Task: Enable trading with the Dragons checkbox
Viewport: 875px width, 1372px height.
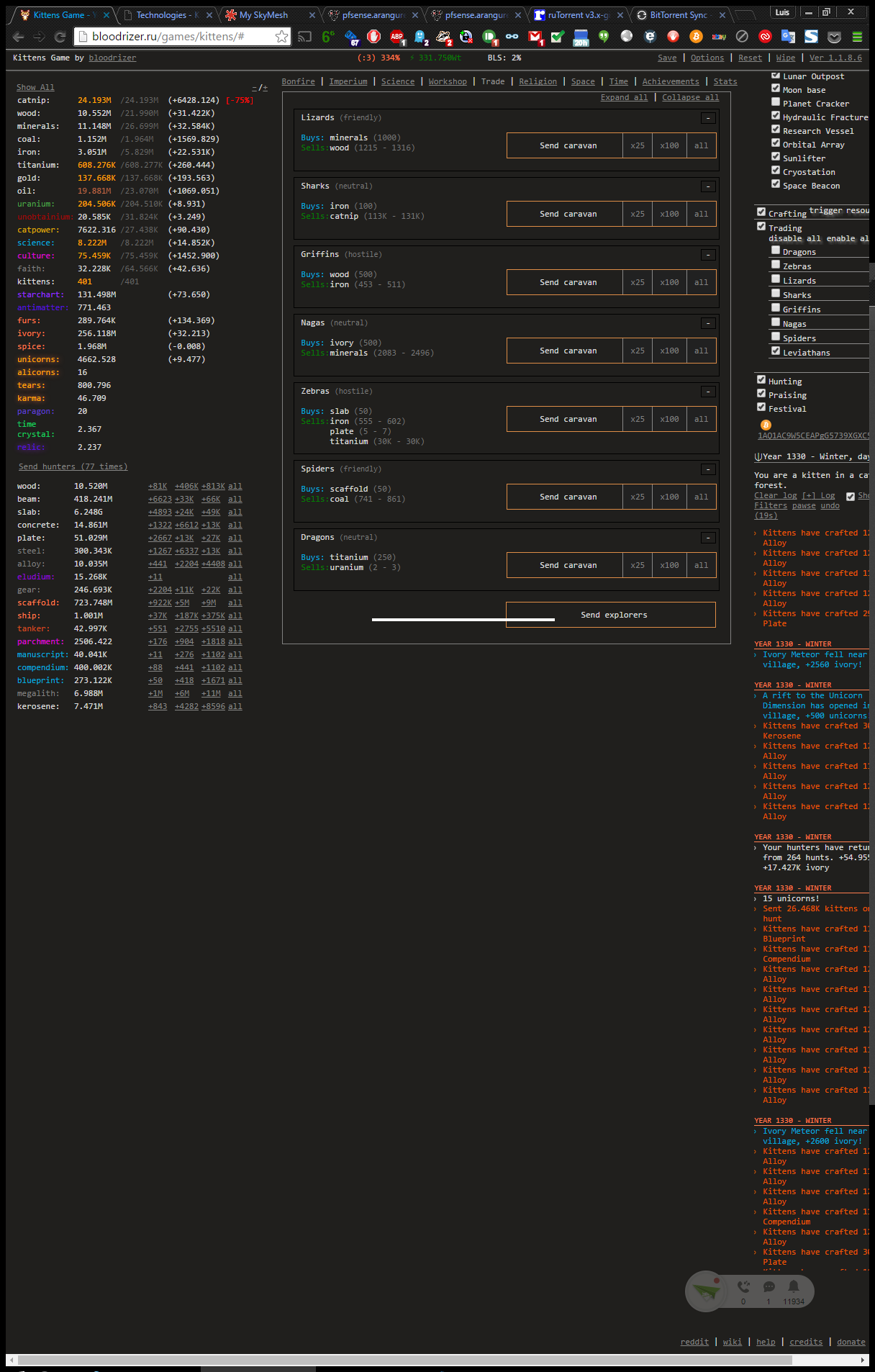Action: 776,251
